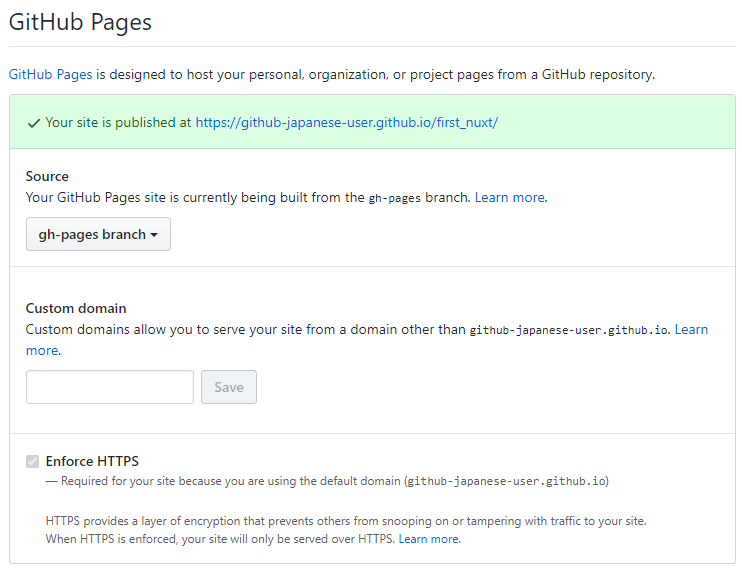742x570 pixels.
Task: Click the Custom domain heading
Action: 76,308
